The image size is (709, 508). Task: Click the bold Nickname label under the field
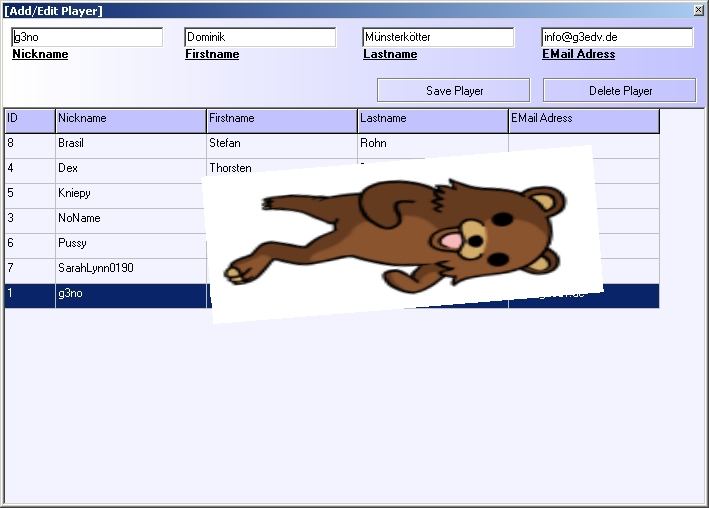pos(40,54)
